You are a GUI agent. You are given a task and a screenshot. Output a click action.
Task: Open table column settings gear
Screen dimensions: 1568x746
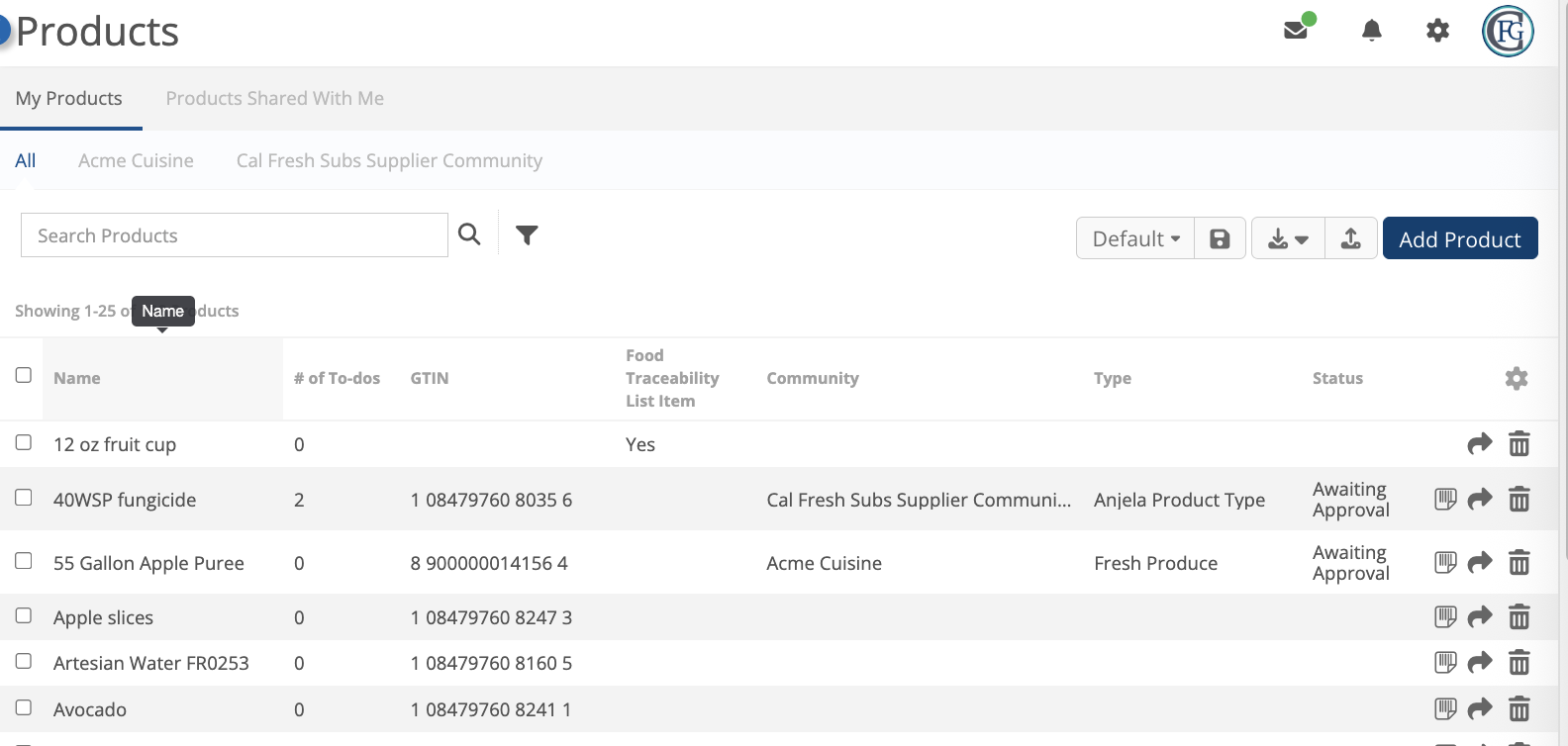point(1516,378)
